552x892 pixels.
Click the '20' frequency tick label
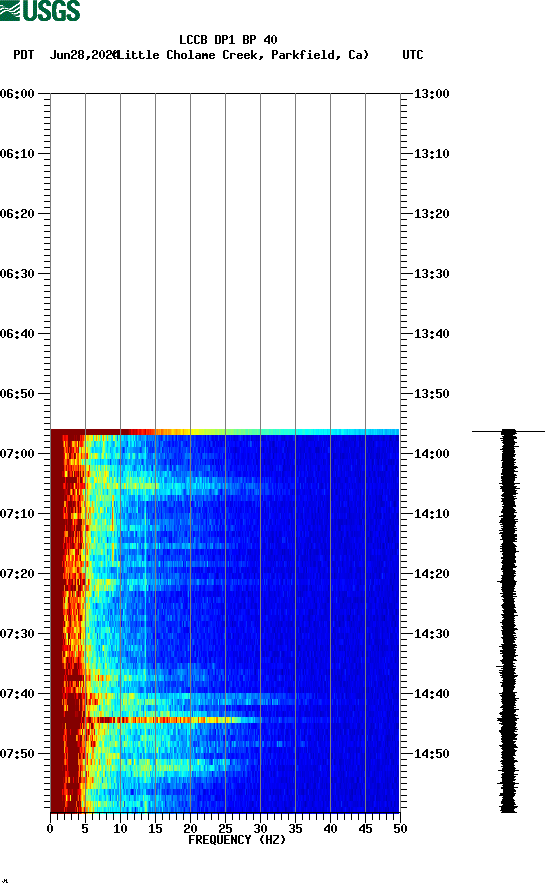[190, 829]
